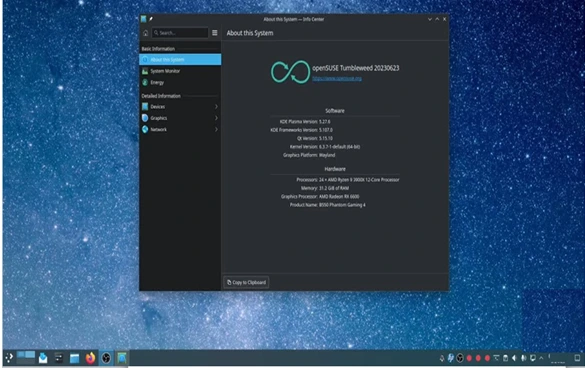Click the Energy sidebar icon
This screenshot has height=368, width=585.
point(145,82)
